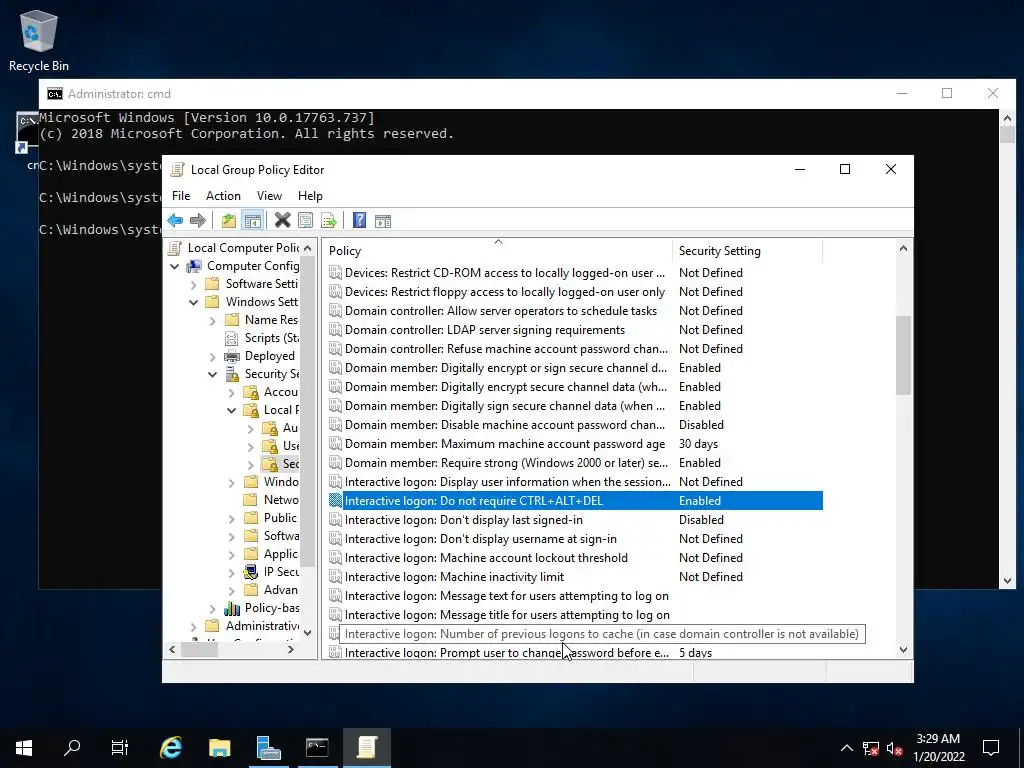Click the muted volume tray icon
The width and height of the screenshot is (1024, 768).
895,748
